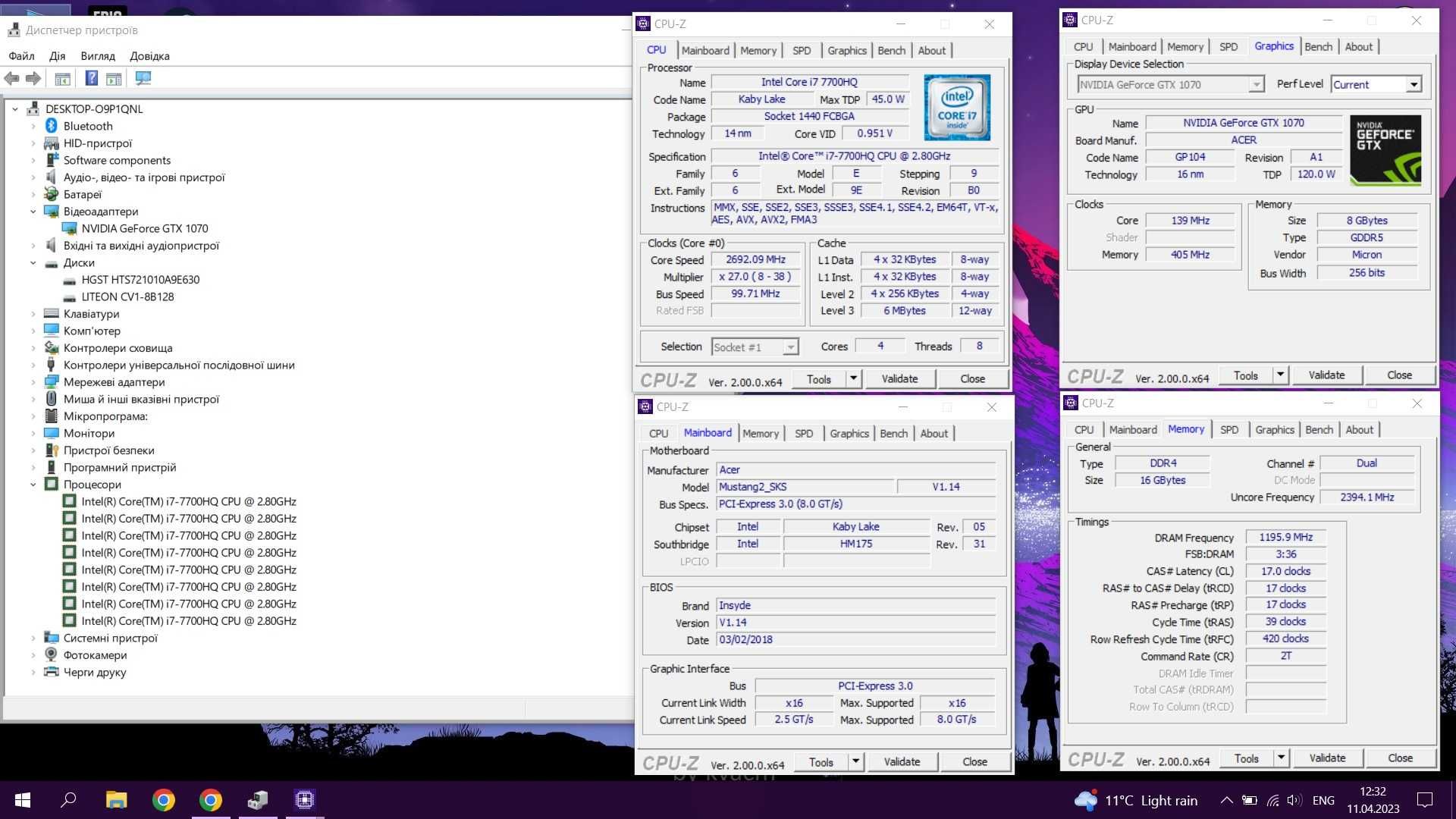Click the Черги друку printer icon
The width and height of the screenshot is (1456, 819).
click(x=52, y=672)
